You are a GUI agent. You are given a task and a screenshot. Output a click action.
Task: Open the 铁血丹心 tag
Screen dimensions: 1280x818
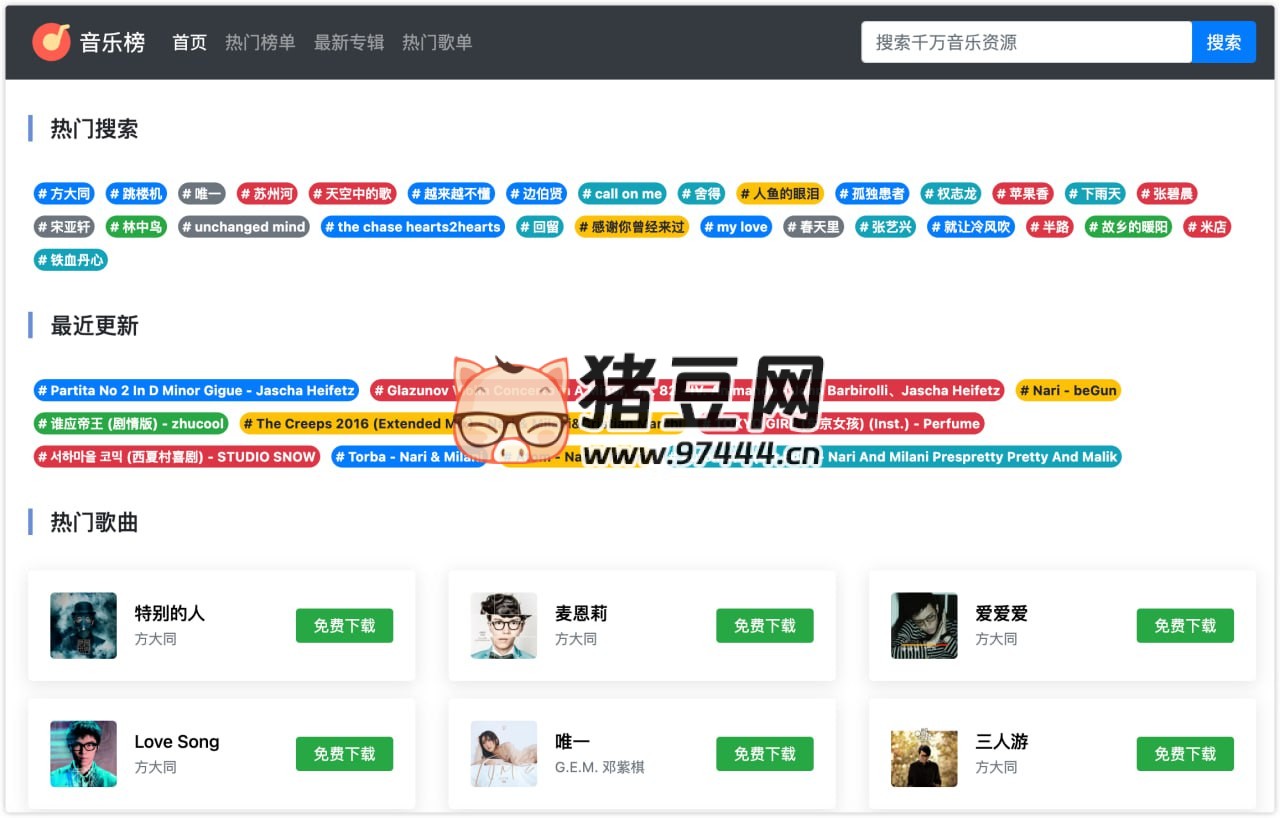click(x=70, y=260)
